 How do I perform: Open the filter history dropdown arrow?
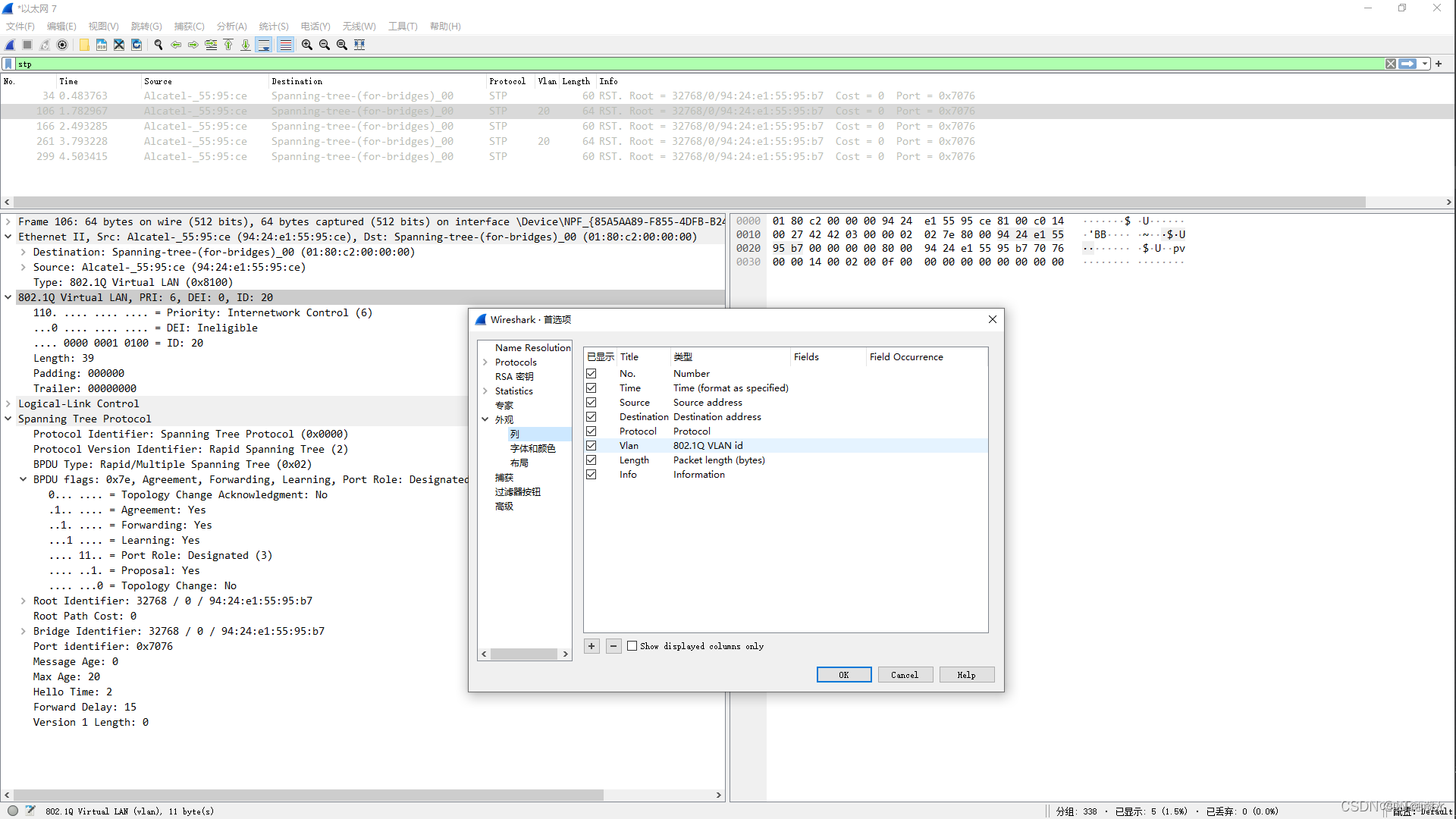pos(1424,64)
